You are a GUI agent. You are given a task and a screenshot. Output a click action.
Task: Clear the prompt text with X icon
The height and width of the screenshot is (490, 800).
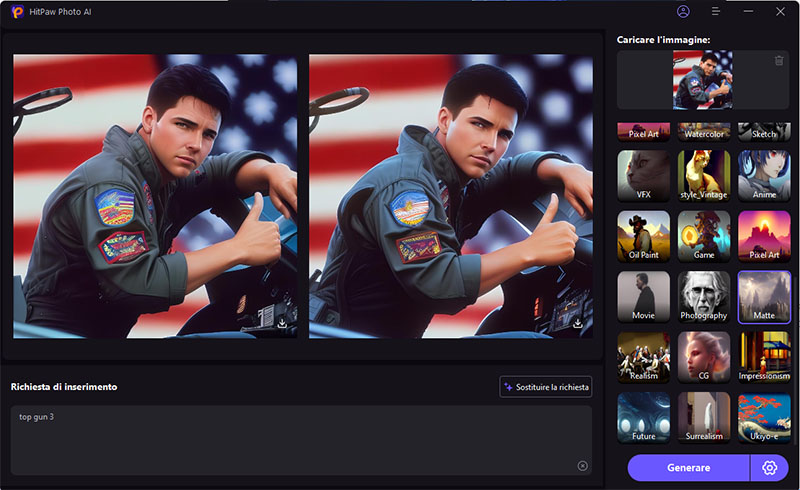582,465
